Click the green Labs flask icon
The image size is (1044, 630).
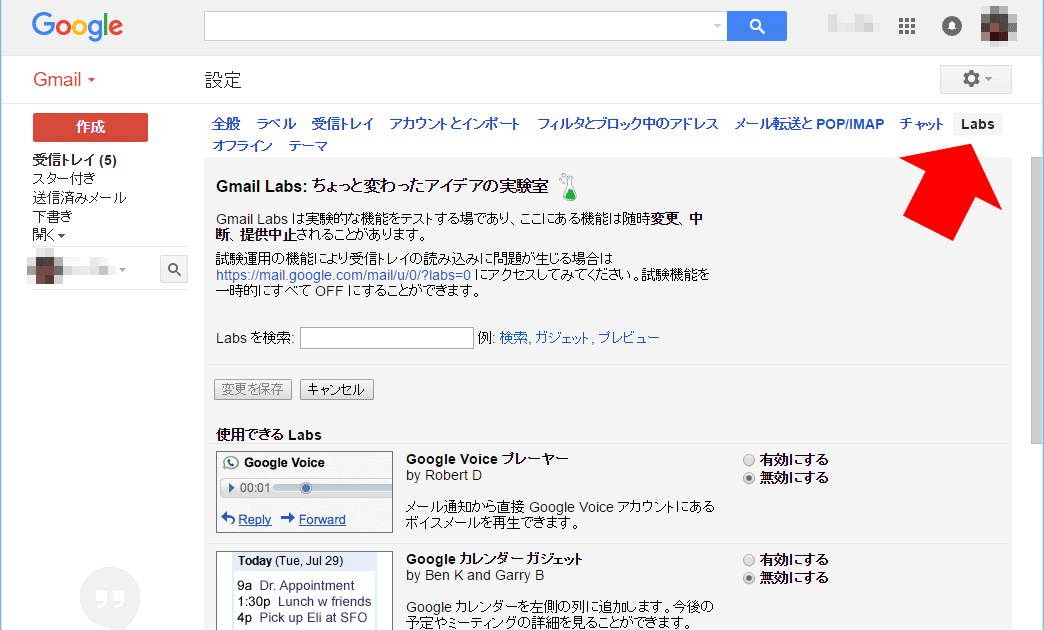tap(568, 187)
